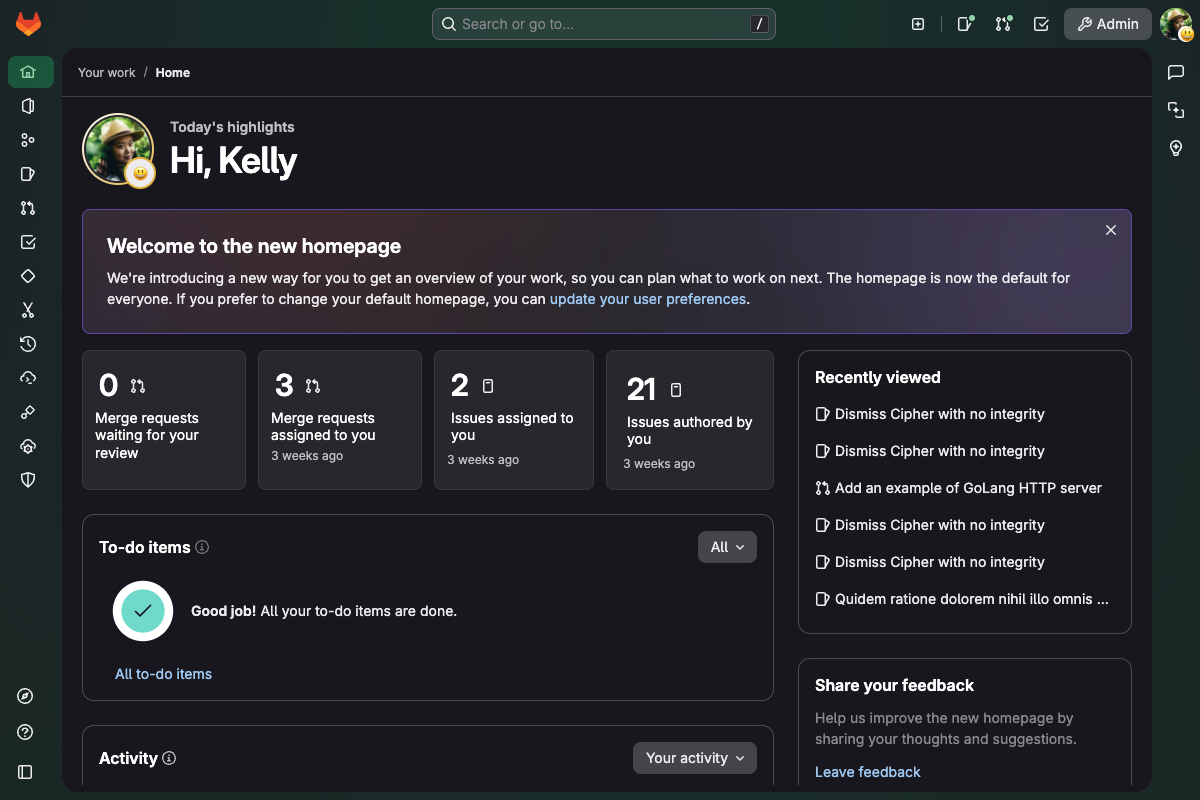
Task: Select the Merge requests sidebar icon
Action: [28, 207]
